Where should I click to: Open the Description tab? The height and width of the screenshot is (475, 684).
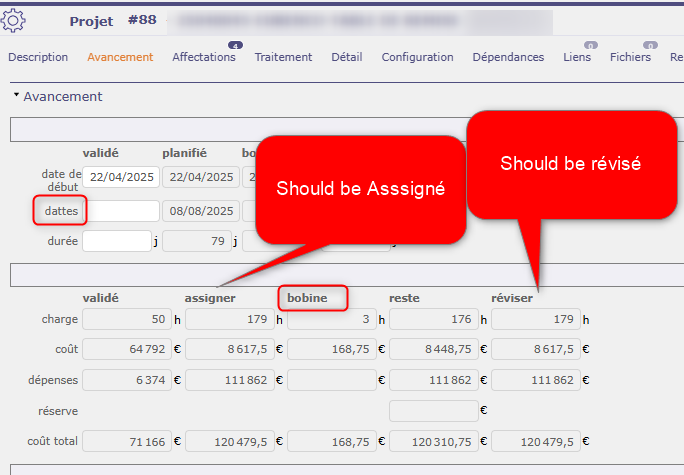[x=38, y=58]
